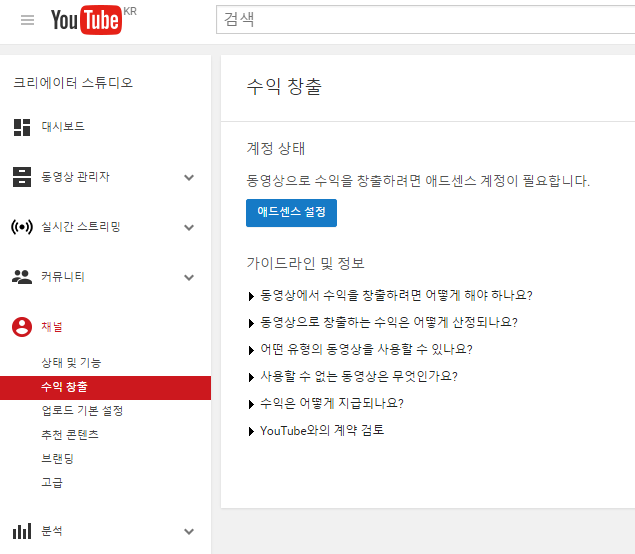Click the 커뮤니티 community people icon
The width and height of the screenshot is (635, 554).
pyautogui.click(x=21, y=277)
